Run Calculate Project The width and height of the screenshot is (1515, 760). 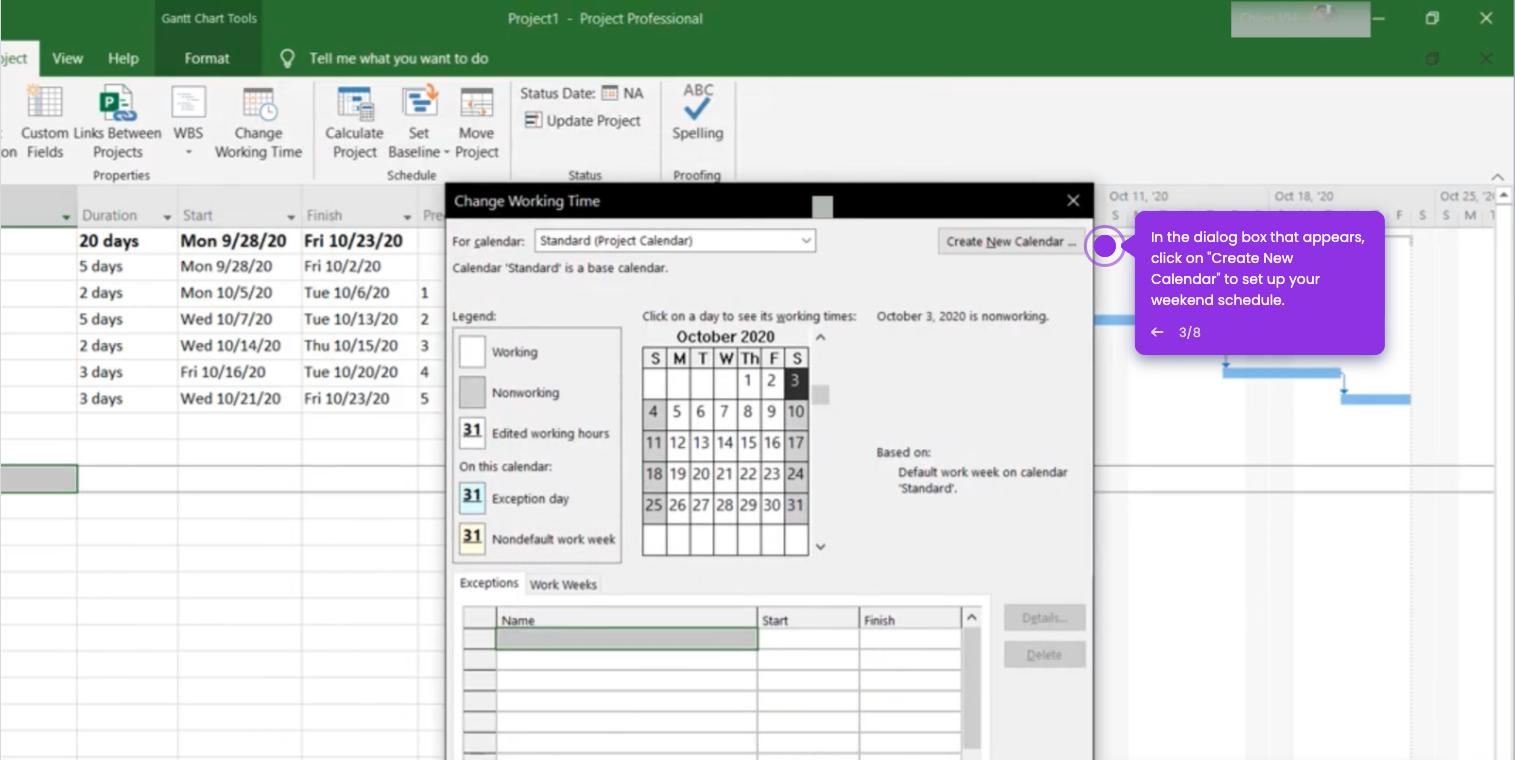[x=355, y=121]
